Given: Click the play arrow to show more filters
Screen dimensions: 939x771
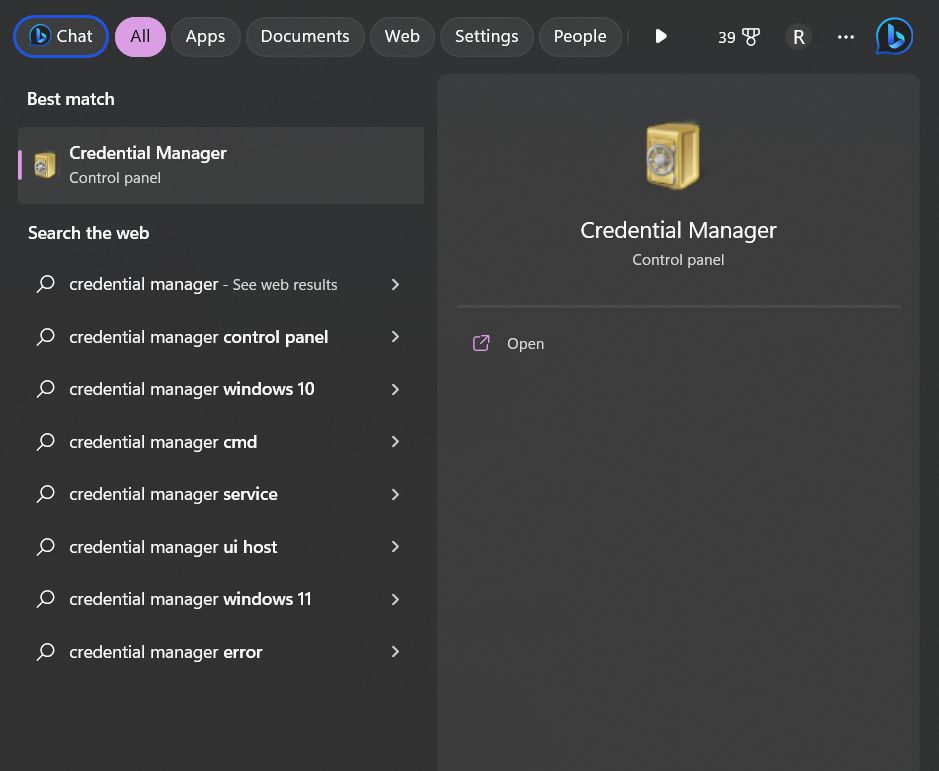Looking at the screenshot, I should point(661,37).
